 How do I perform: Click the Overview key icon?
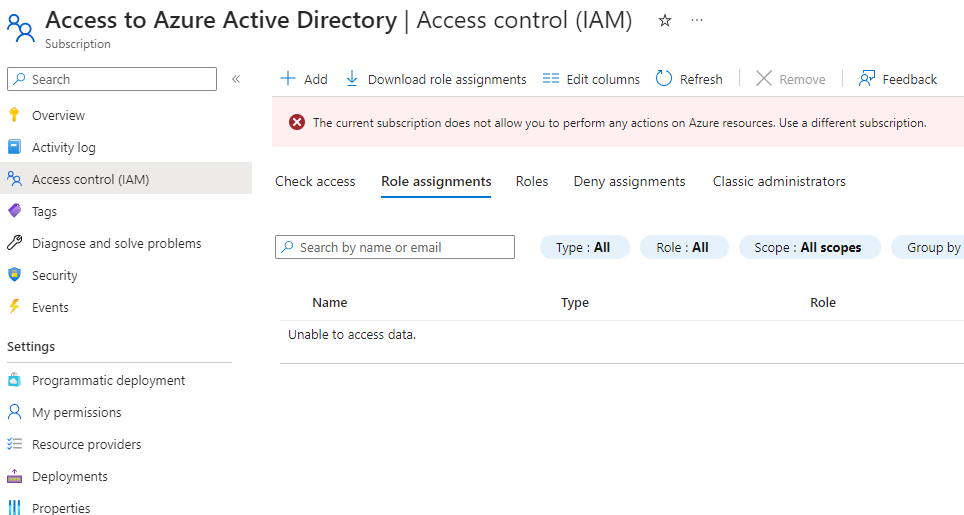coord(14,115)
